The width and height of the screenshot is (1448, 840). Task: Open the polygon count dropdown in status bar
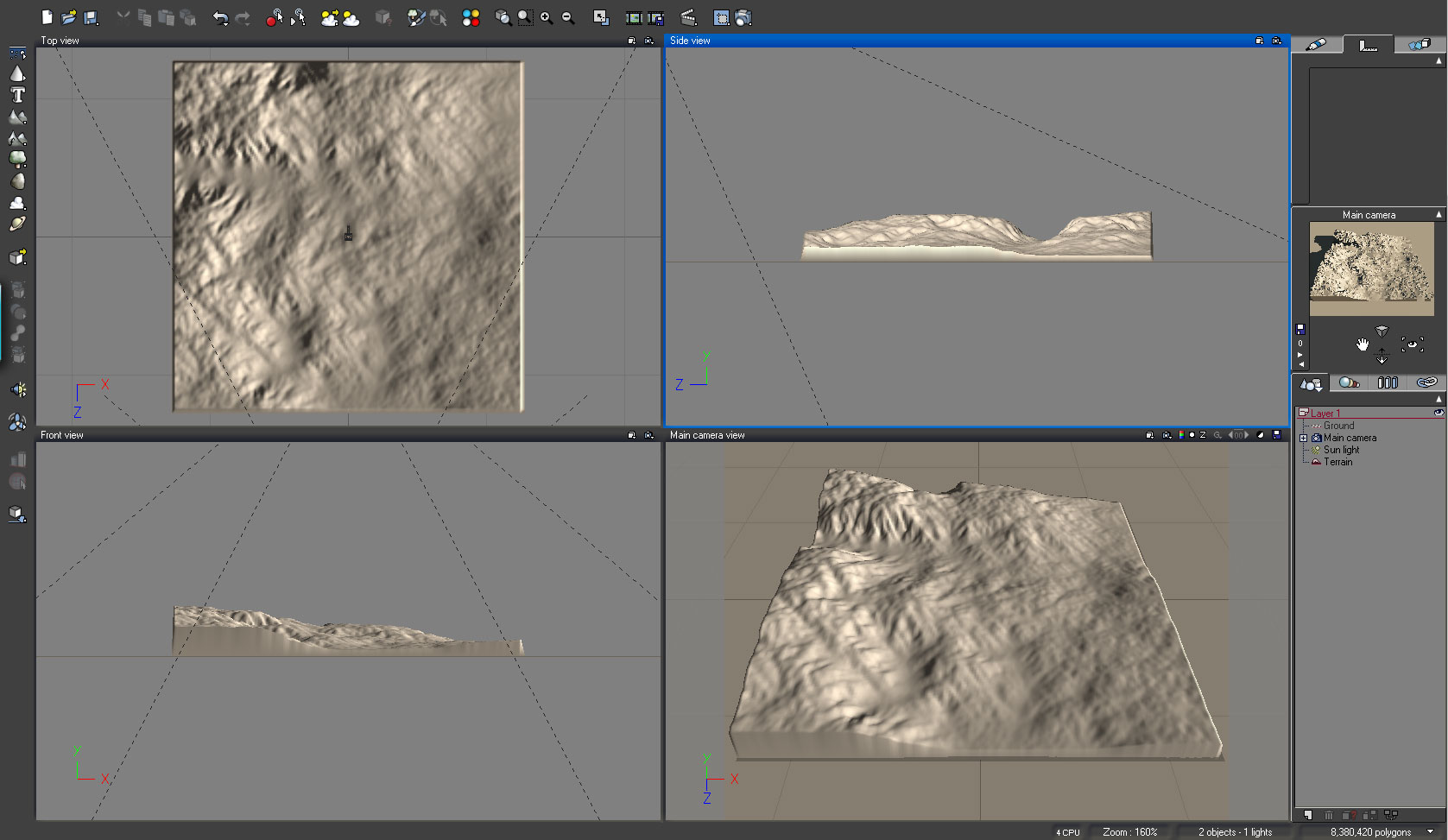tap(1431, 832)
